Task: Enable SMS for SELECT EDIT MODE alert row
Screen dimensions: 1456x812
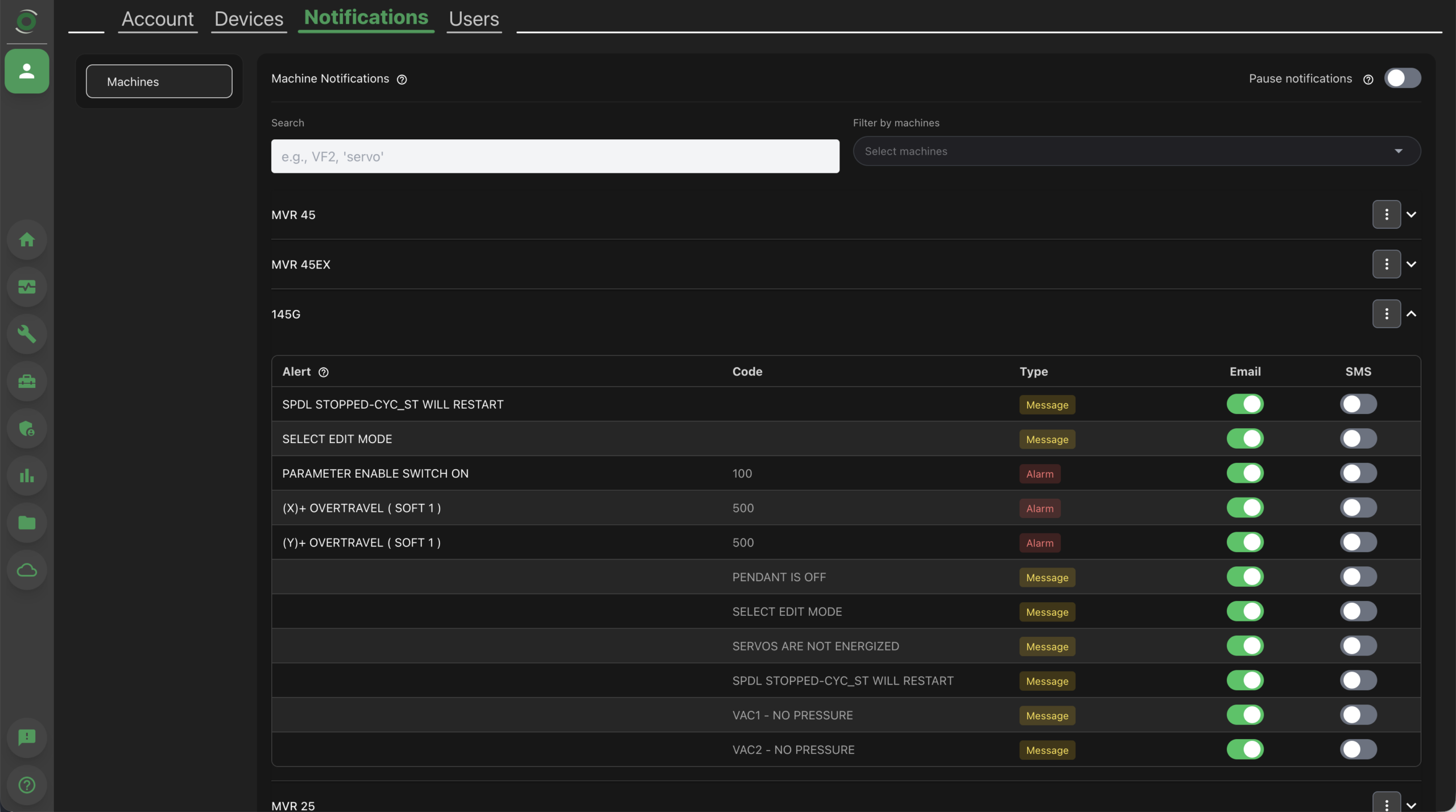Action: pos(1358,439)
